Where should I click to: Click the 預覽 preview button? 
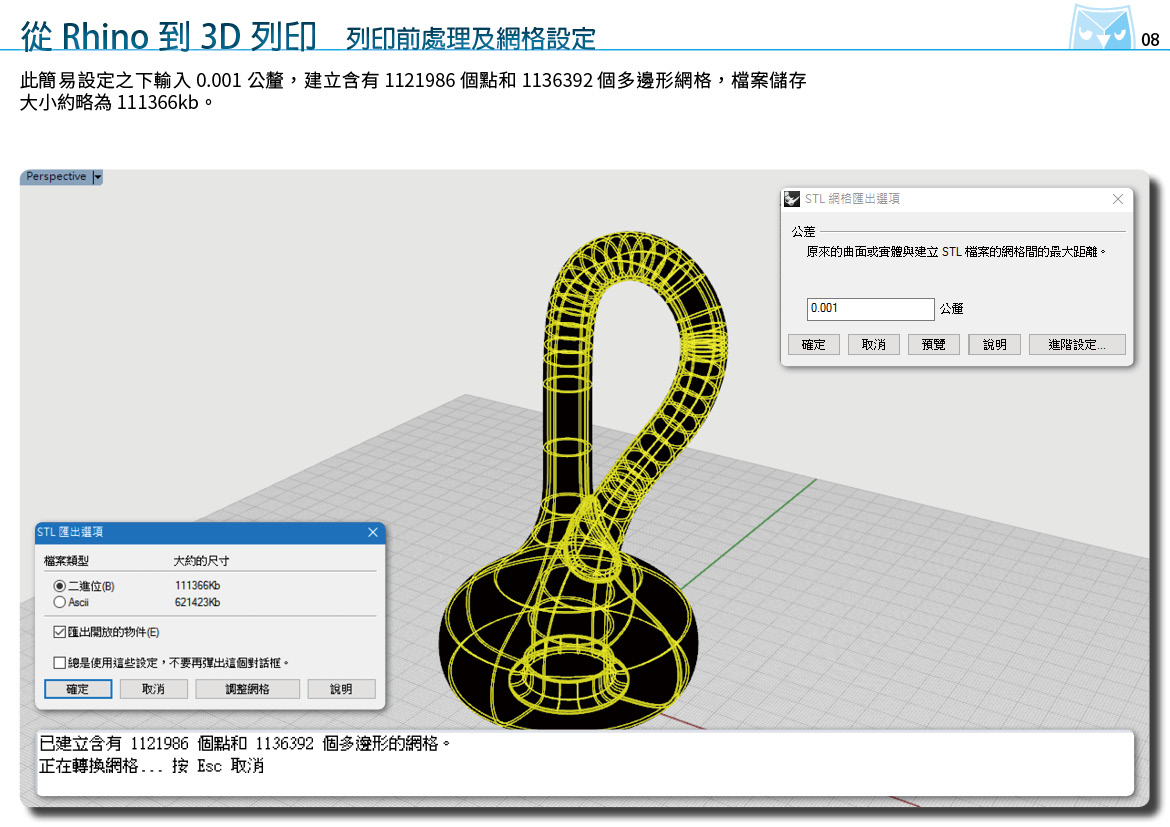tap(933, 345)
